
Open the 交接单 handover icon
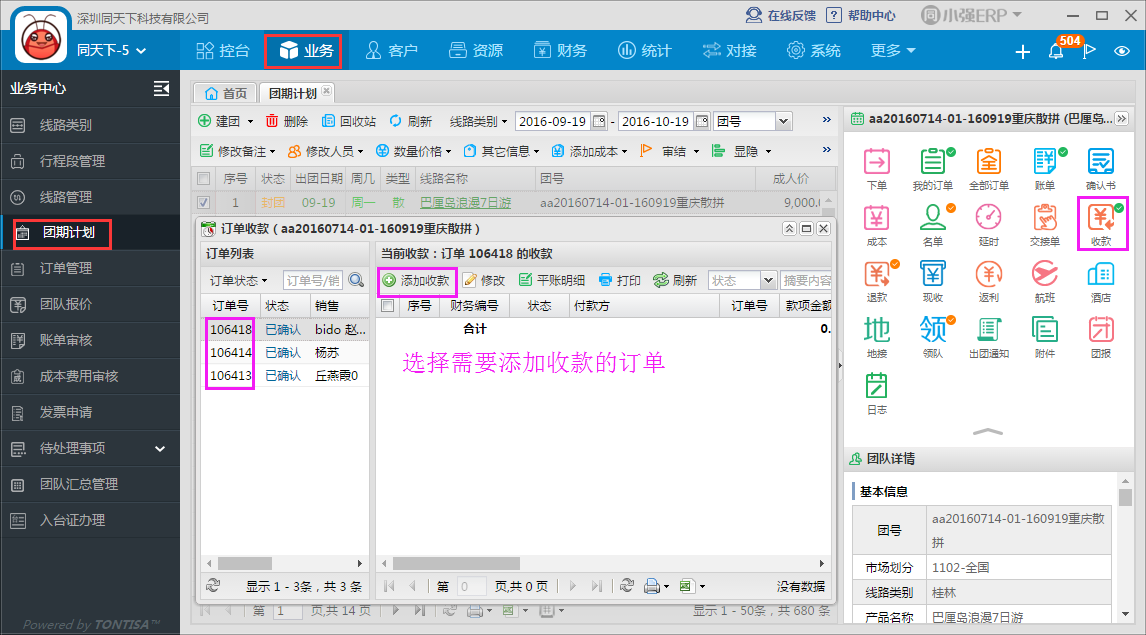(1045, 225)
